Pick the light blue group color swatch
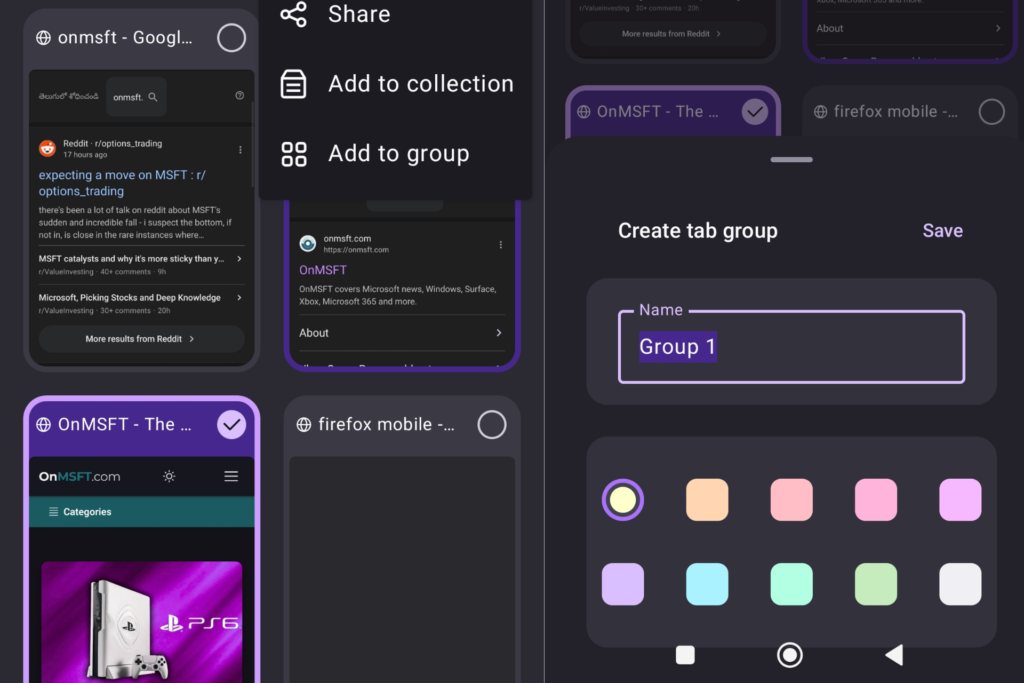Image resolution: width=1024 pixels, height=683 pixels. point(707,584)
